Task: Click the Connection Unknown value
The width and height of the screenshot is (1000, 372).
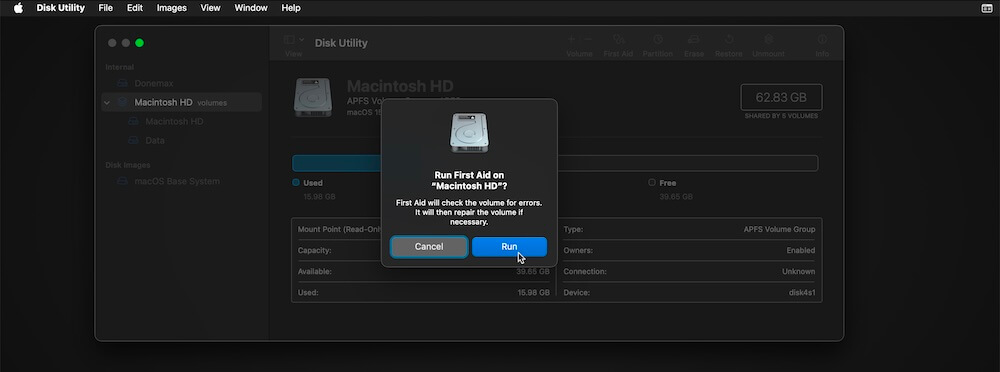Action: click(798, 272)
